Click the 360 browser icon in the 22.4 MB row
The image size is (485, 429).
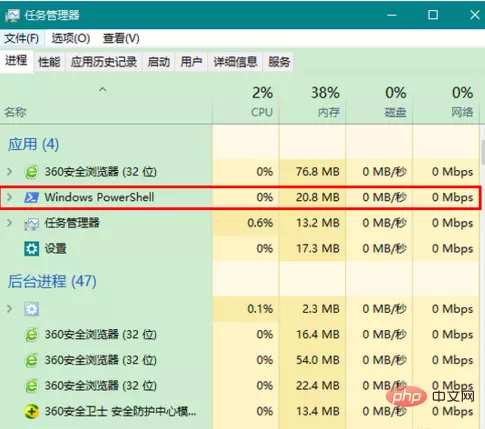pyautogui.click(x=31, y=386)
